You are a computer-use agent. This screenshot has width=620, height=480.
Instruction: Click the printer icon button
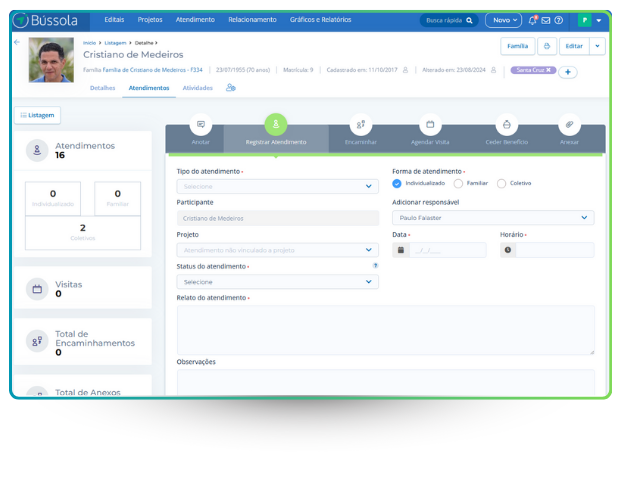coord(547,46)
